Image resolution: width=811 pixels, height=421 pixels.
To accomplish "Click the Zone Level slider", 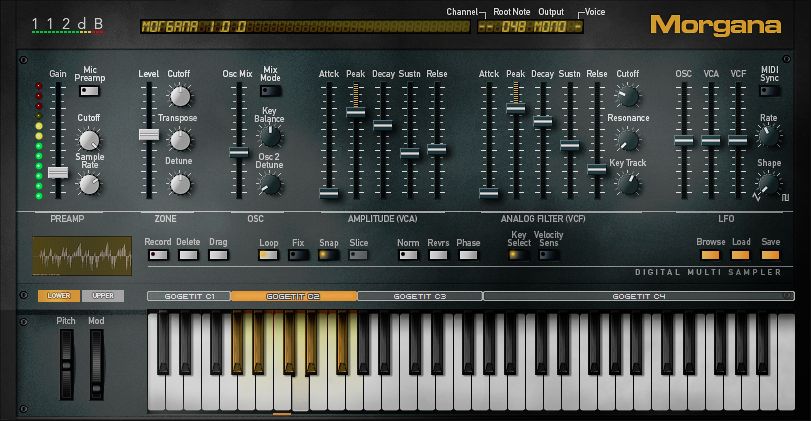I will [x=149, y=134].
